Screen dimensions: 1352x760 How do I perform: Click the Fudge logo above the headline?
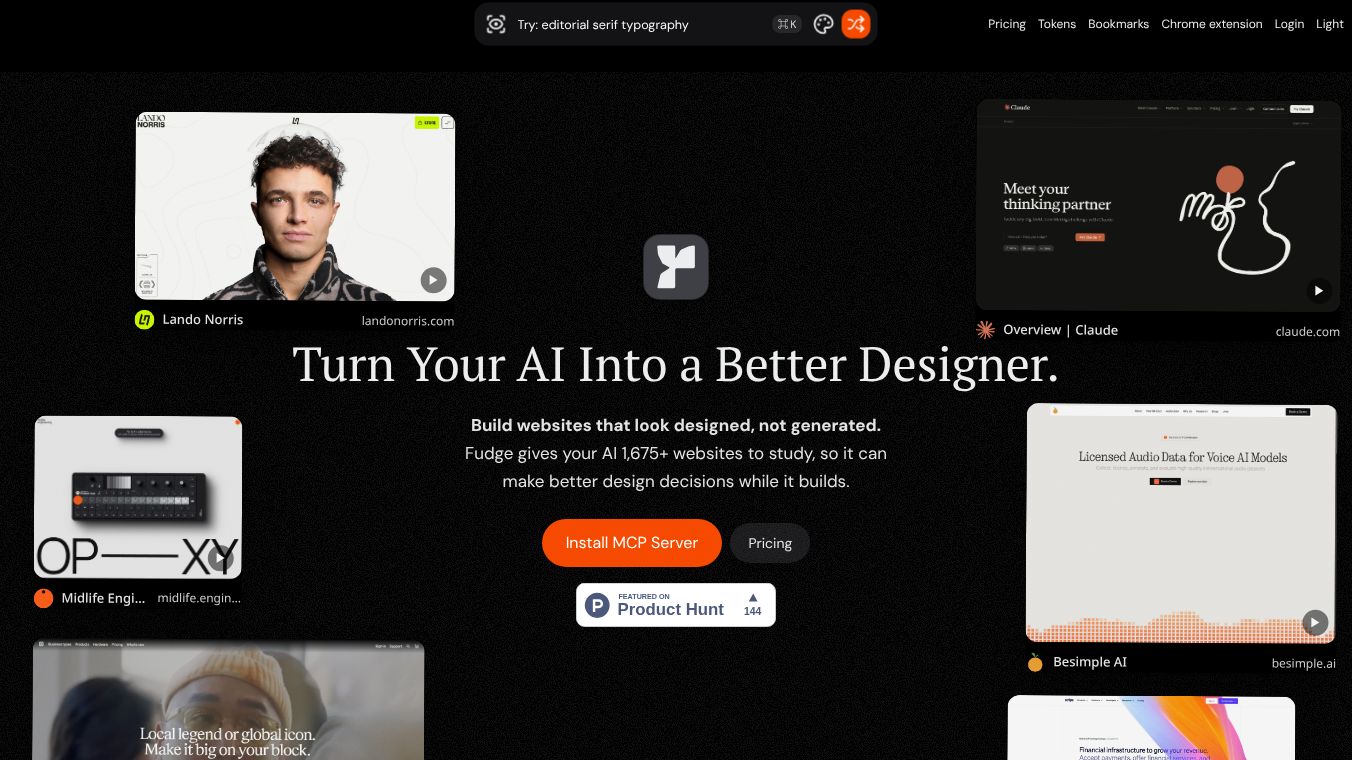(x=676, y=267)
